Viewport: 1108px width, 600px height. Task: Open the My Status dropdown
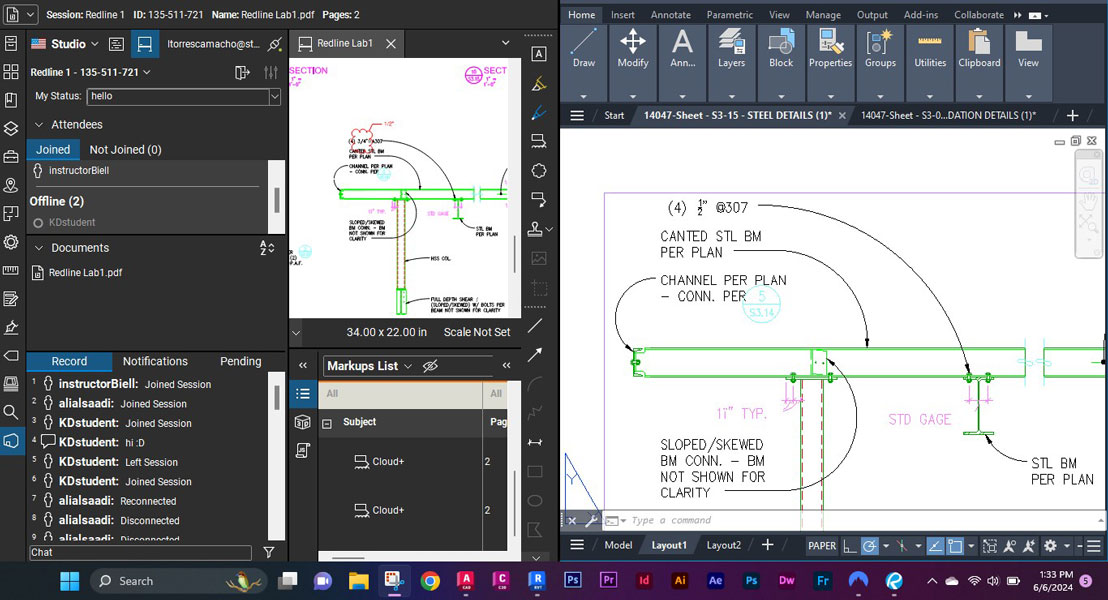[x=274, y=97]
